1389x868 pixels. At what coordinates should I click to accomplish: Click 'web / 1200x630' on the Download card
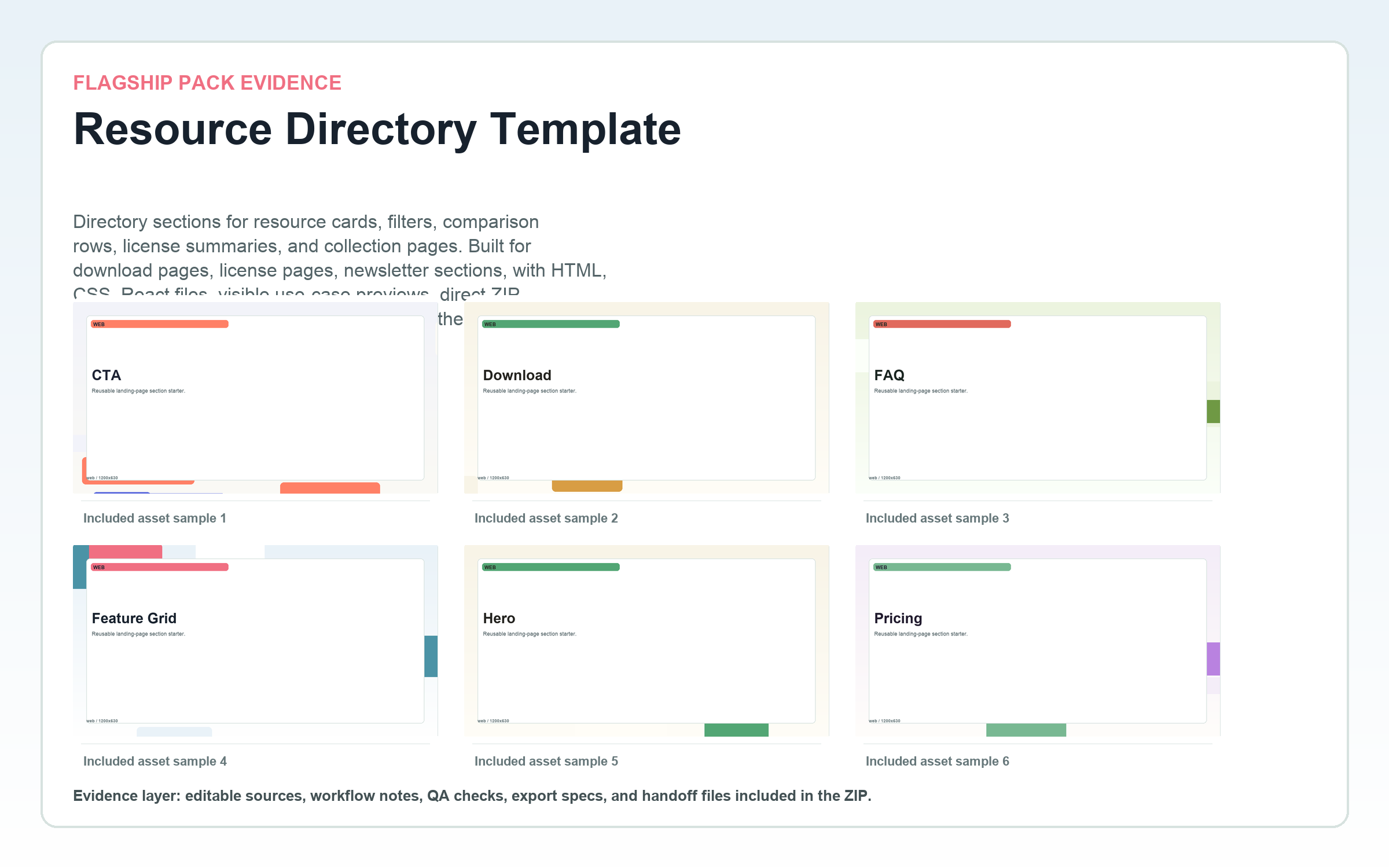(493, 478)
